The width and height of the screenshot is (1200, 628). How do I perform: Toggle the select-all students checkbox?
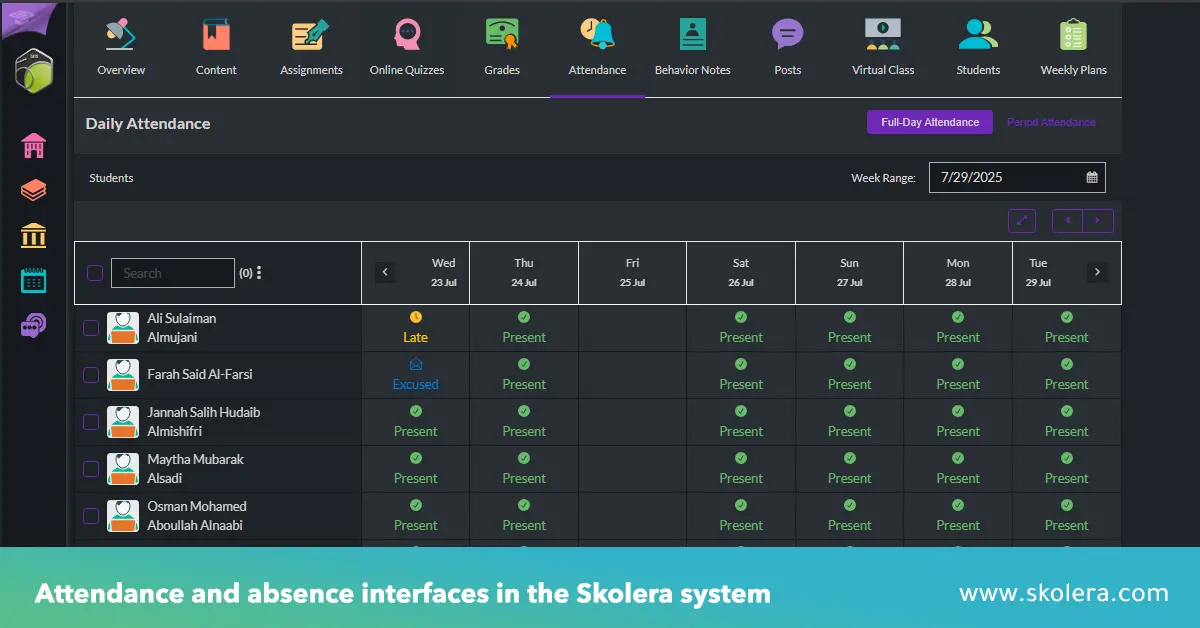click(x=95, y=273)
